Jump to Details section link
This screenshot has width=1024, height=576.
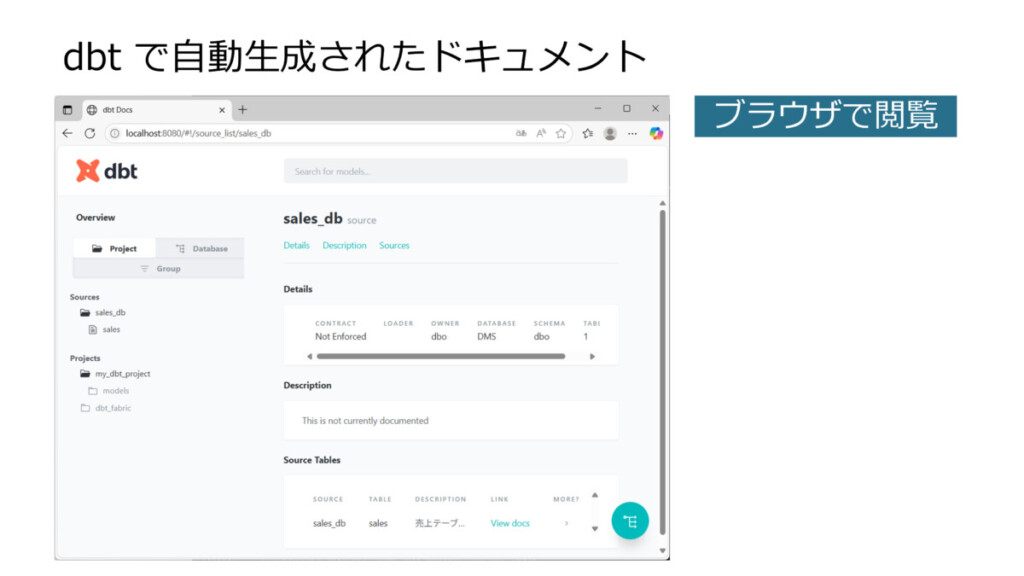[296, 245]
